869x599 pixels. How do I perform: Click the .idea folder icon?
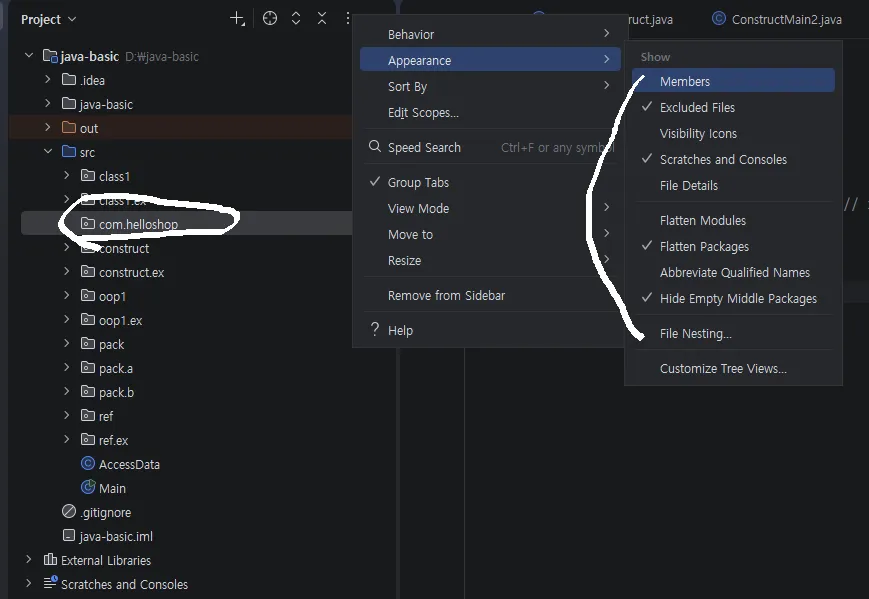pos(69,79)
